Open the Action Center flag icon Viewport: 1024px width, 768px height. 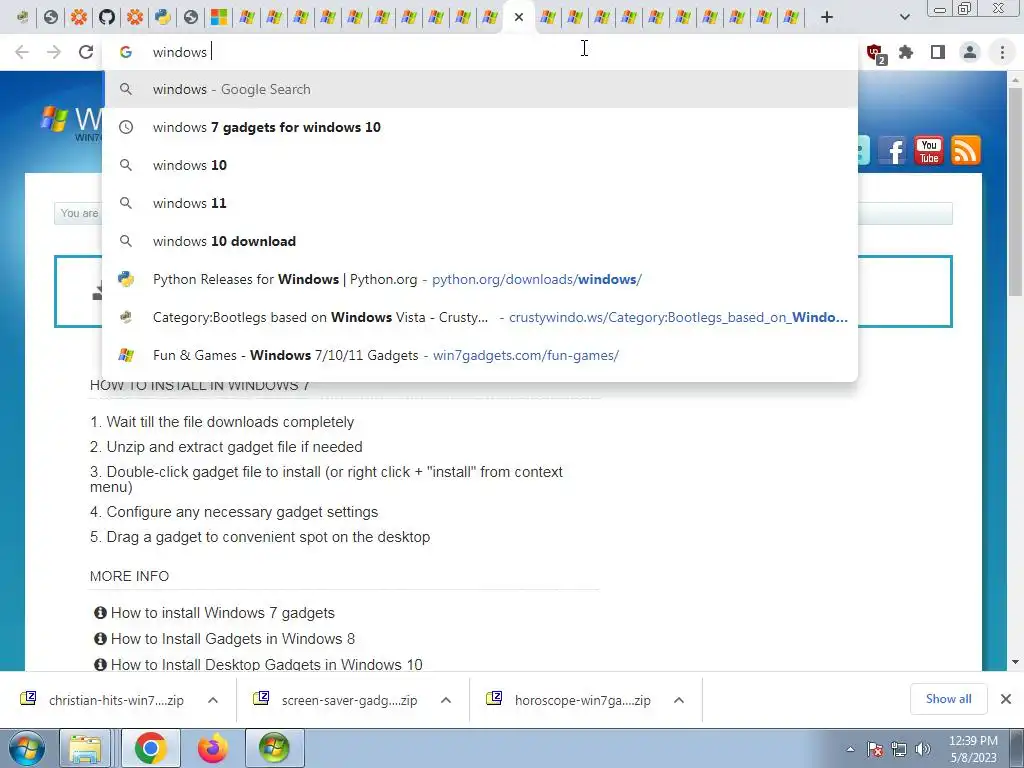[875, 750]
